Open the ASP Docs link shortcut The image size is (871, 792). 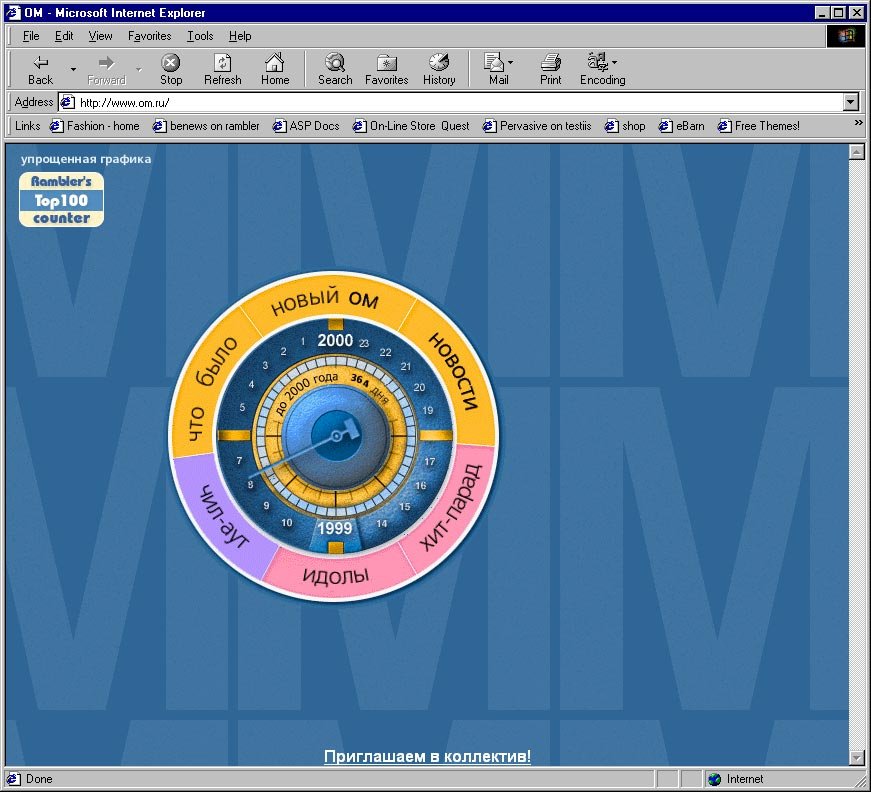[x=306, y=126]
